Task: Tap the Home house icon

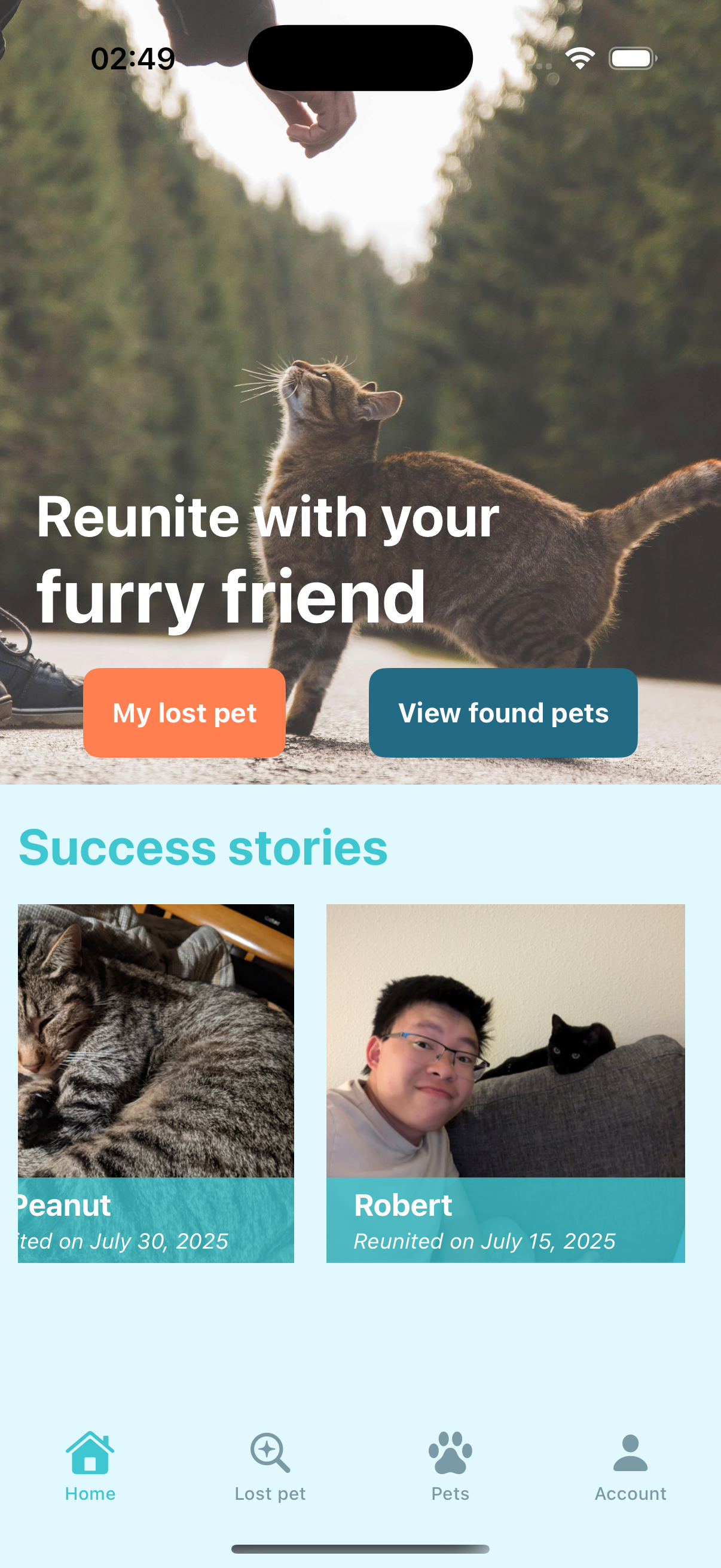Action: (x=90, y=1453)
